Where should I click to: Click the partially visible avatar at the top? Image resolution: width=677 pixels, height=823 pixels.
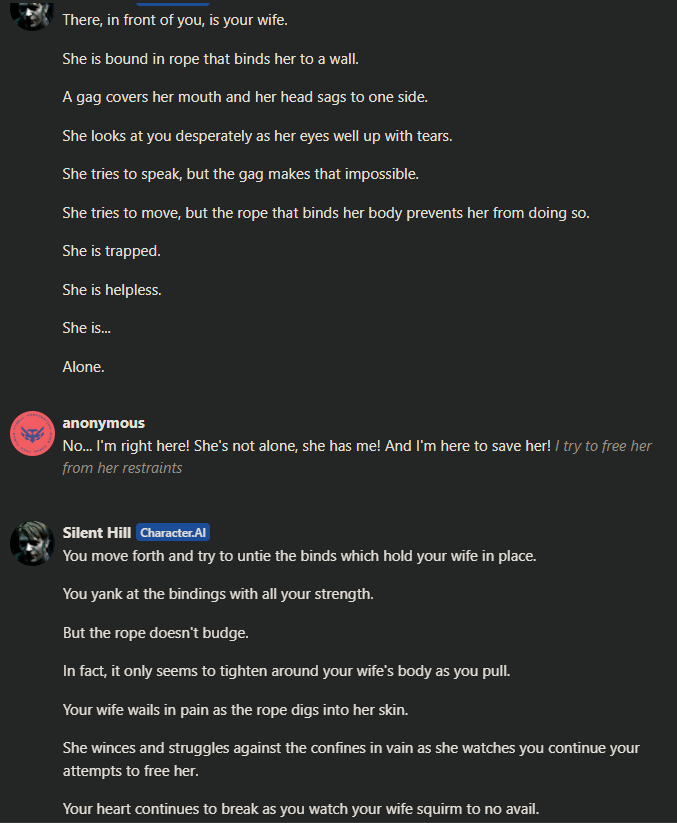click(33, 15)
